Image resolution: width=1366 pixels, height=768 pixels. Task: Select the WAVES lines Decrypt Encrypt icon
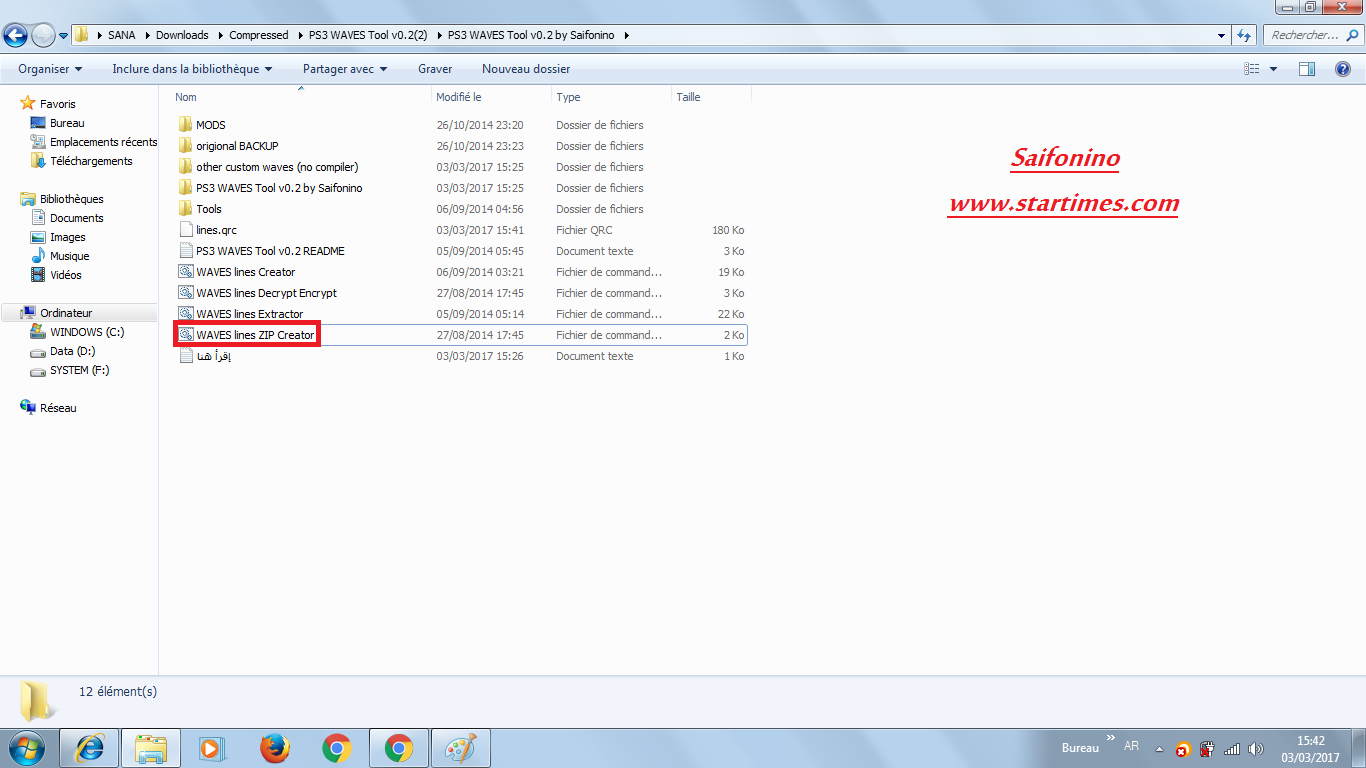(185, 293)
